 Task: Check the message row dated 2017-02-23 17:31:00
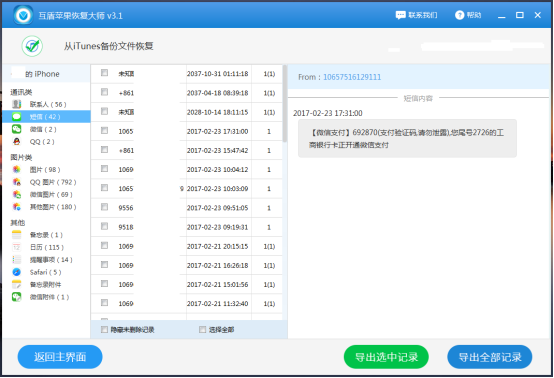104,131
